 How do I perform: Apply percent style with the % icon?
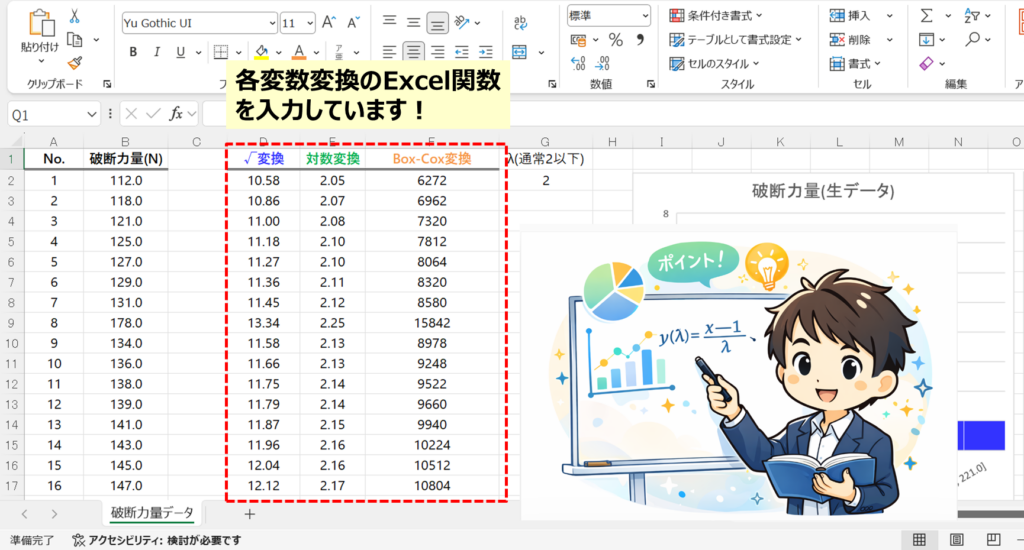tap(615, 40)
